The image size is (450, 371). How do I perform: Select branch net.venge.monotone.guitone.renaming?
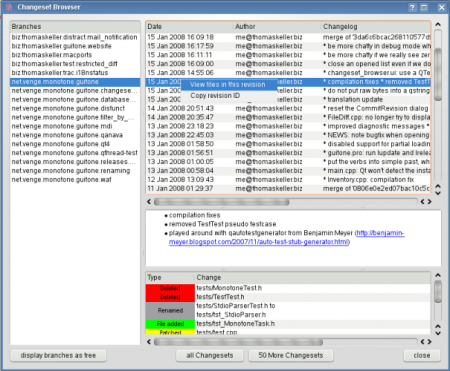point(75,171)
